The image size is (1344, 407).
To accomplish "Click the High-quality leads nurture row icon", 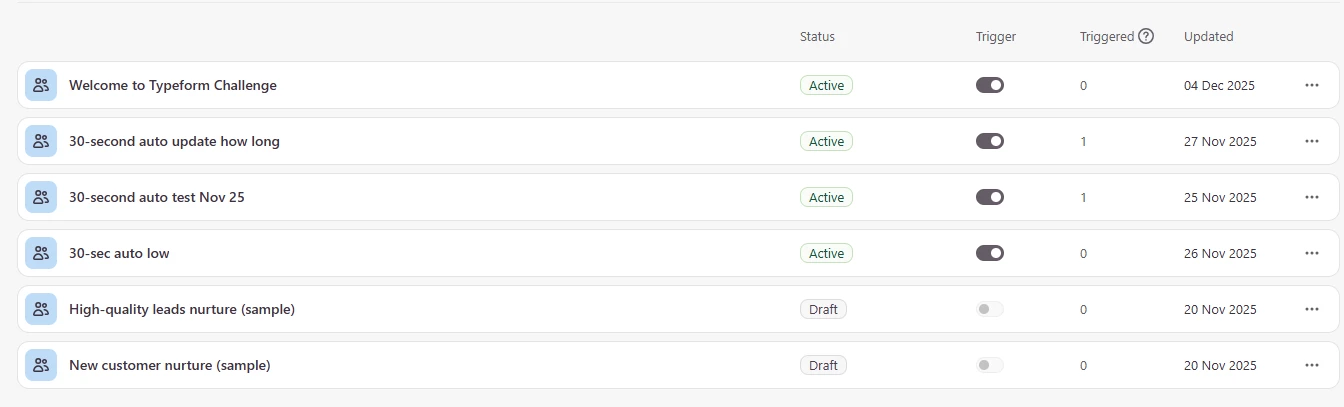I will click(41, 309).
